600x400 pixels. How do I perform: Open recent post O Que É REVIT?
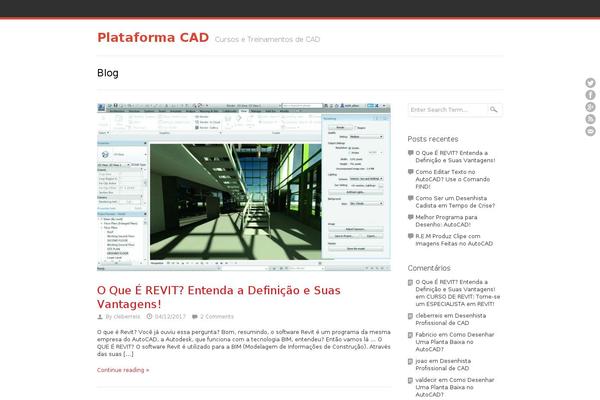455,157
